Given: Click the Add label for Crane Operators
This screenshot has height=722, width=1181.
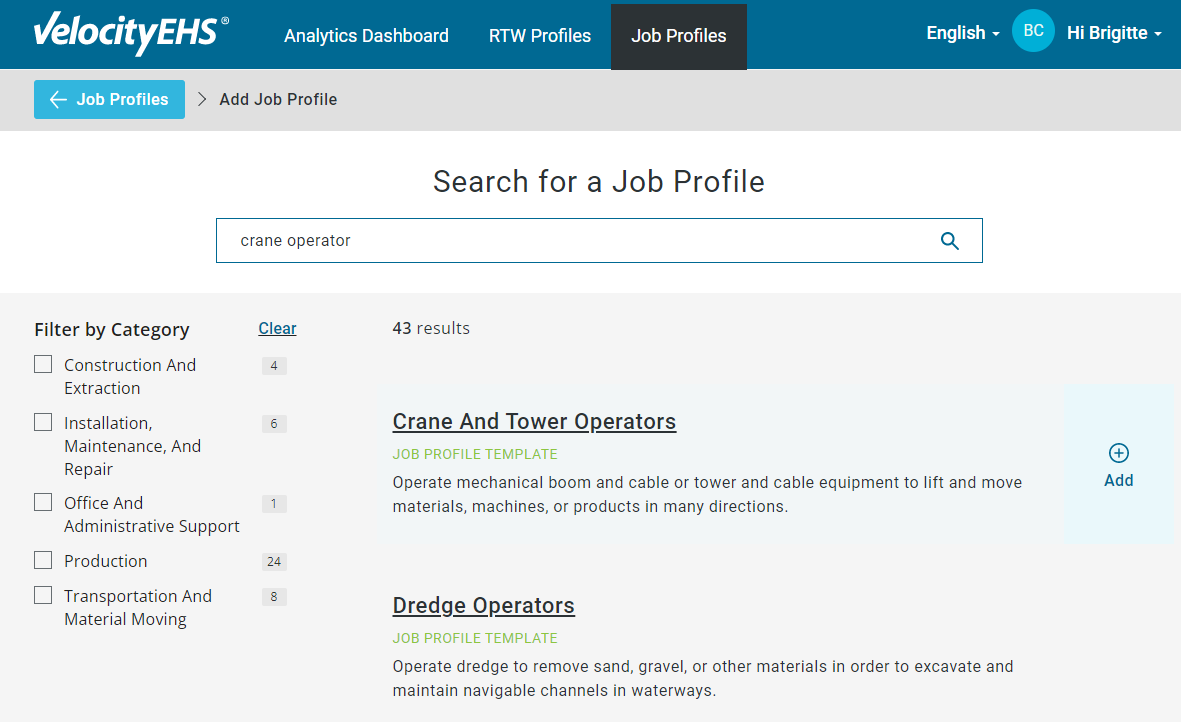Looking at the screenshot, I should coord(1118,480).
